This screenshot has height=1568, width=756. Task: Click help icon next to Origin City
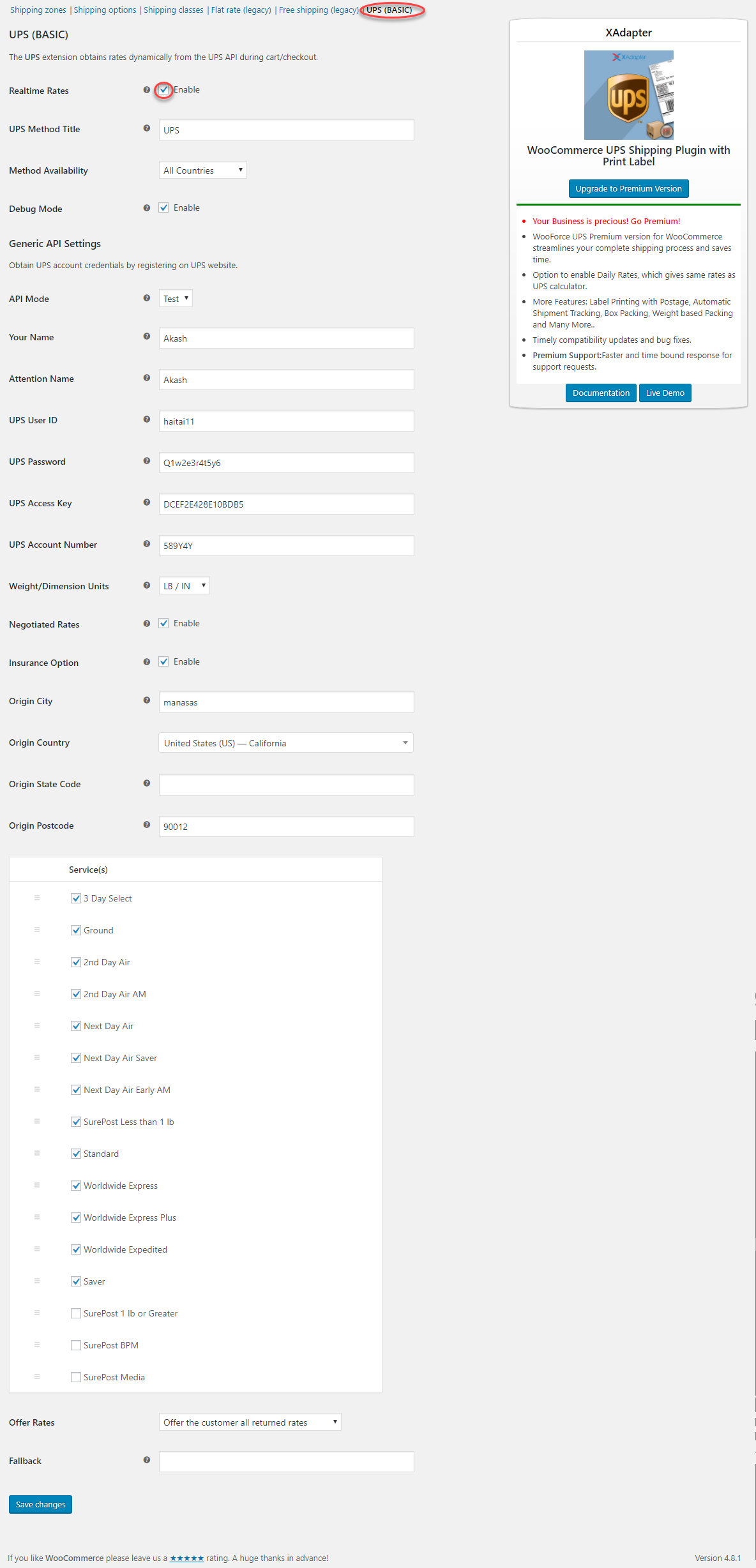coord(147,700)
